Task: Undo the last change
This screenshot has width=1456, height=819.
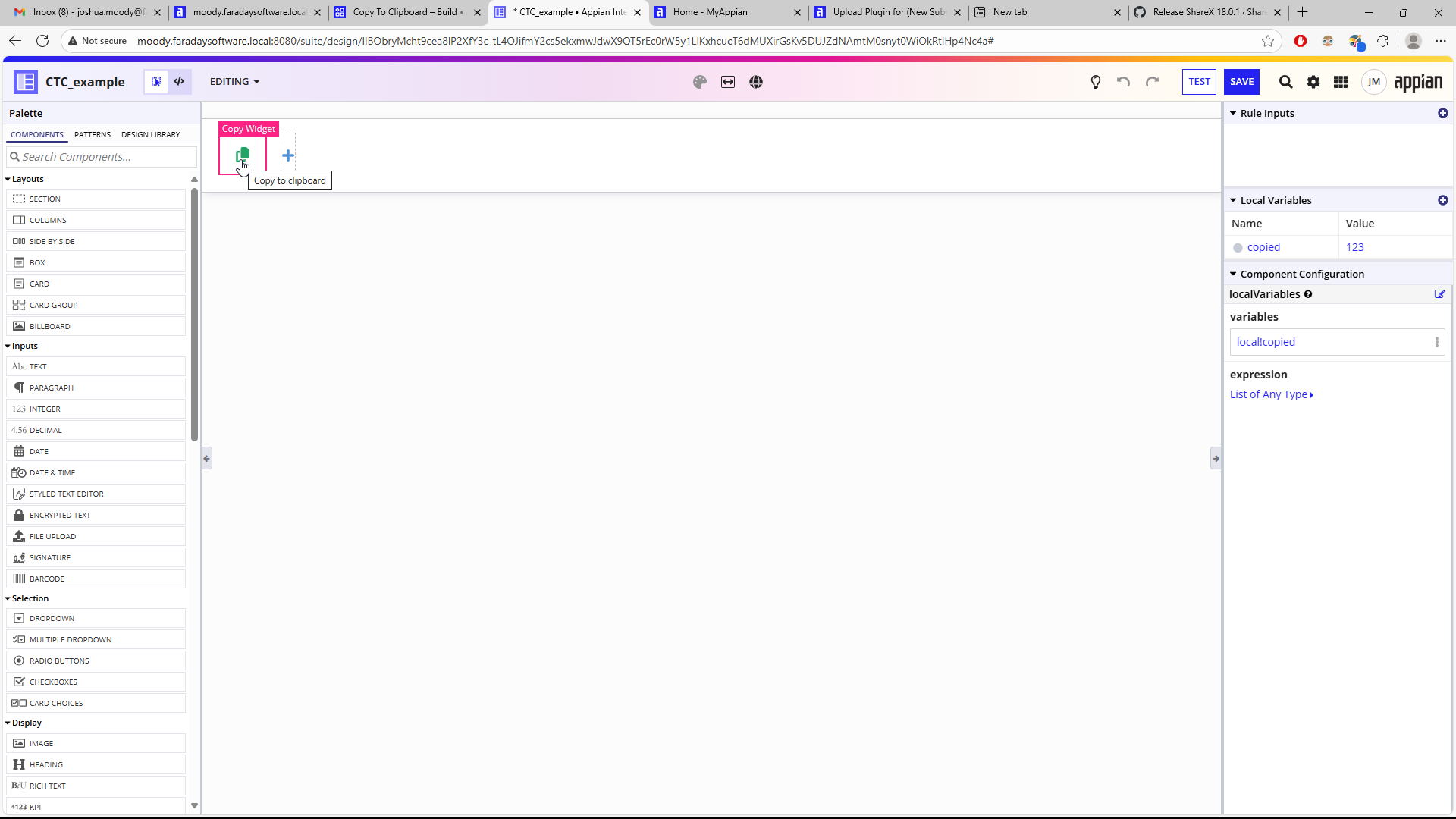Action: point(1123,82)
